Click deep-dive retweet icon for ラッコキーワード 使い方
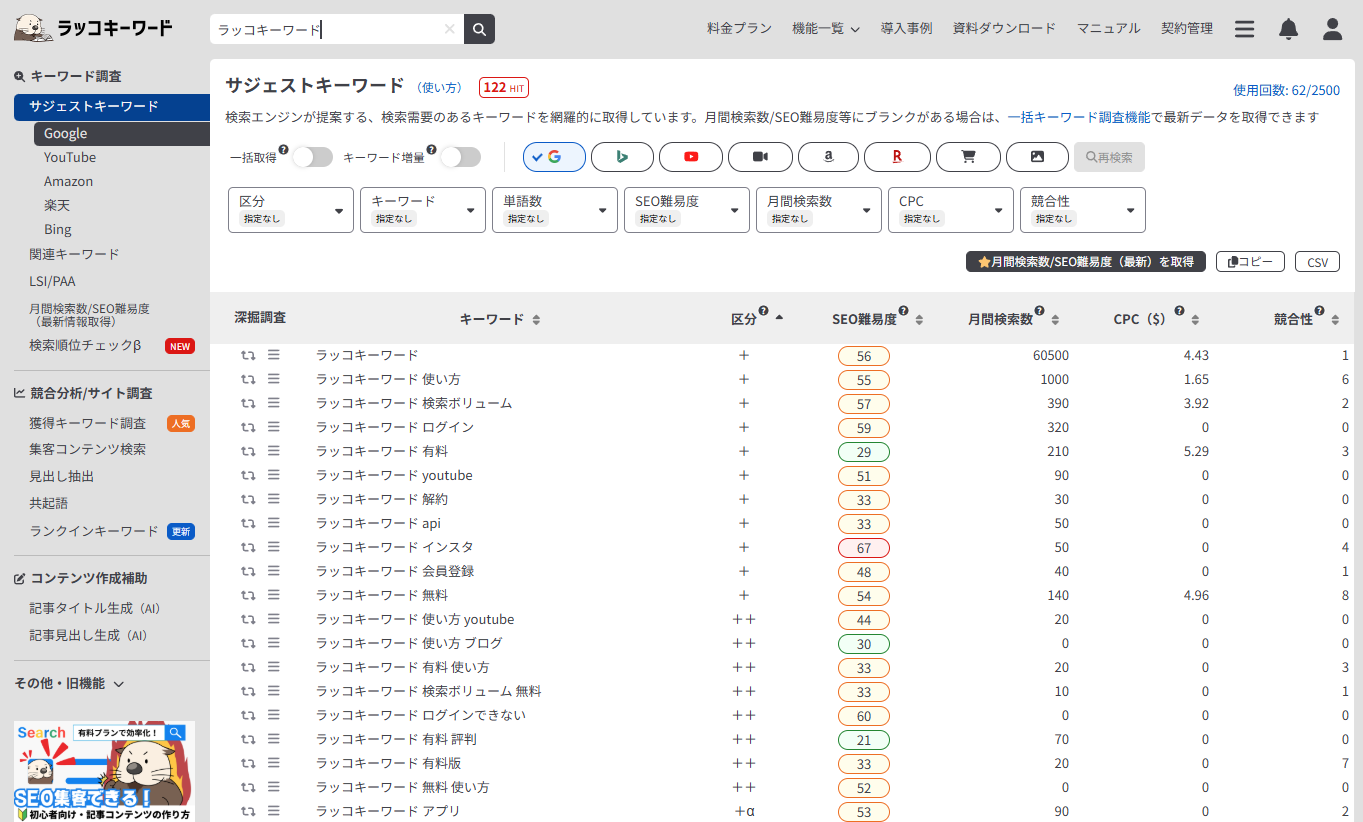 click(248, 380)
